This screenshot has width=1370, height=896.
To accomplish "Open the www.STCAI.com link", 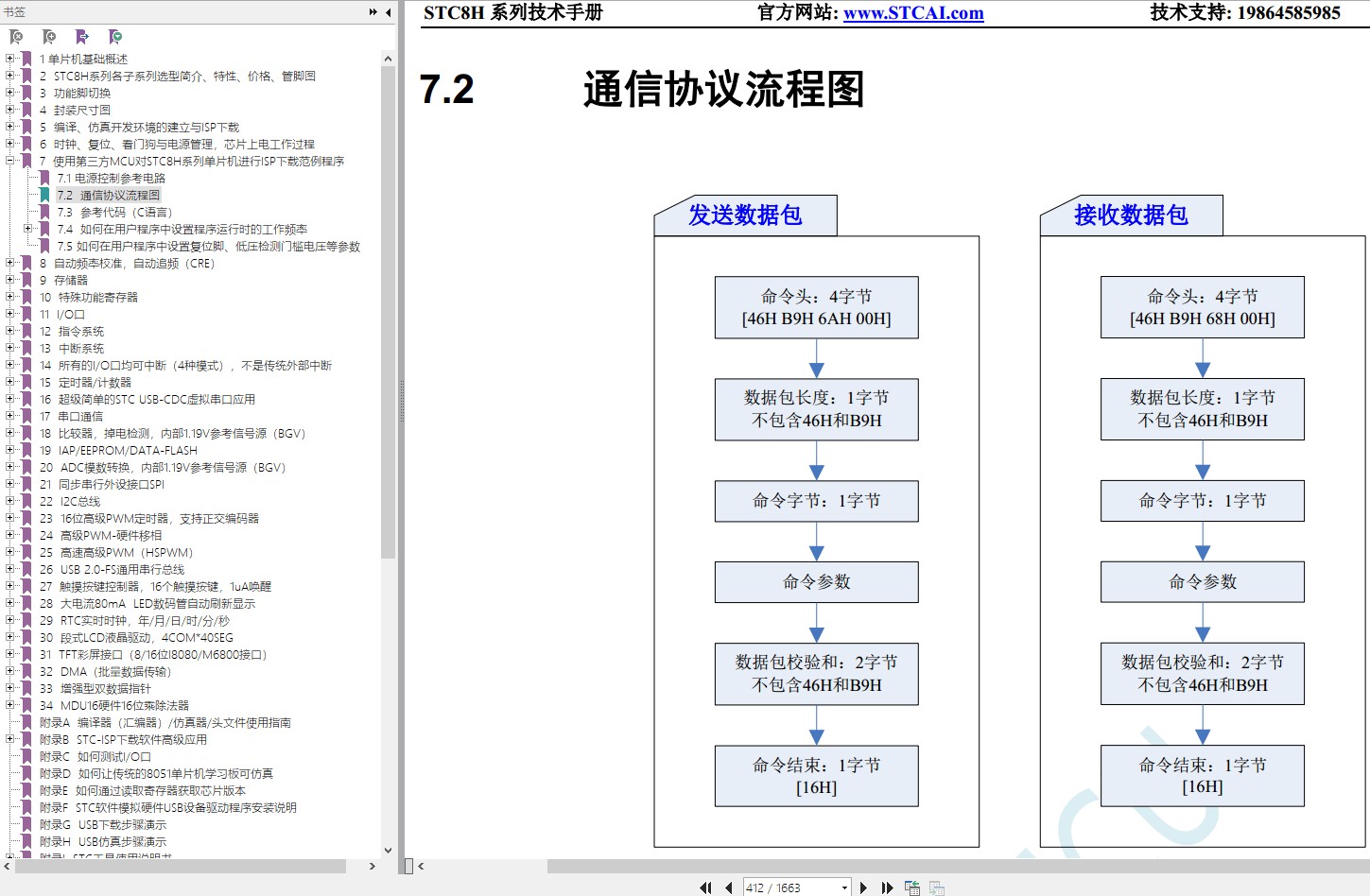I will coord(913,13).
